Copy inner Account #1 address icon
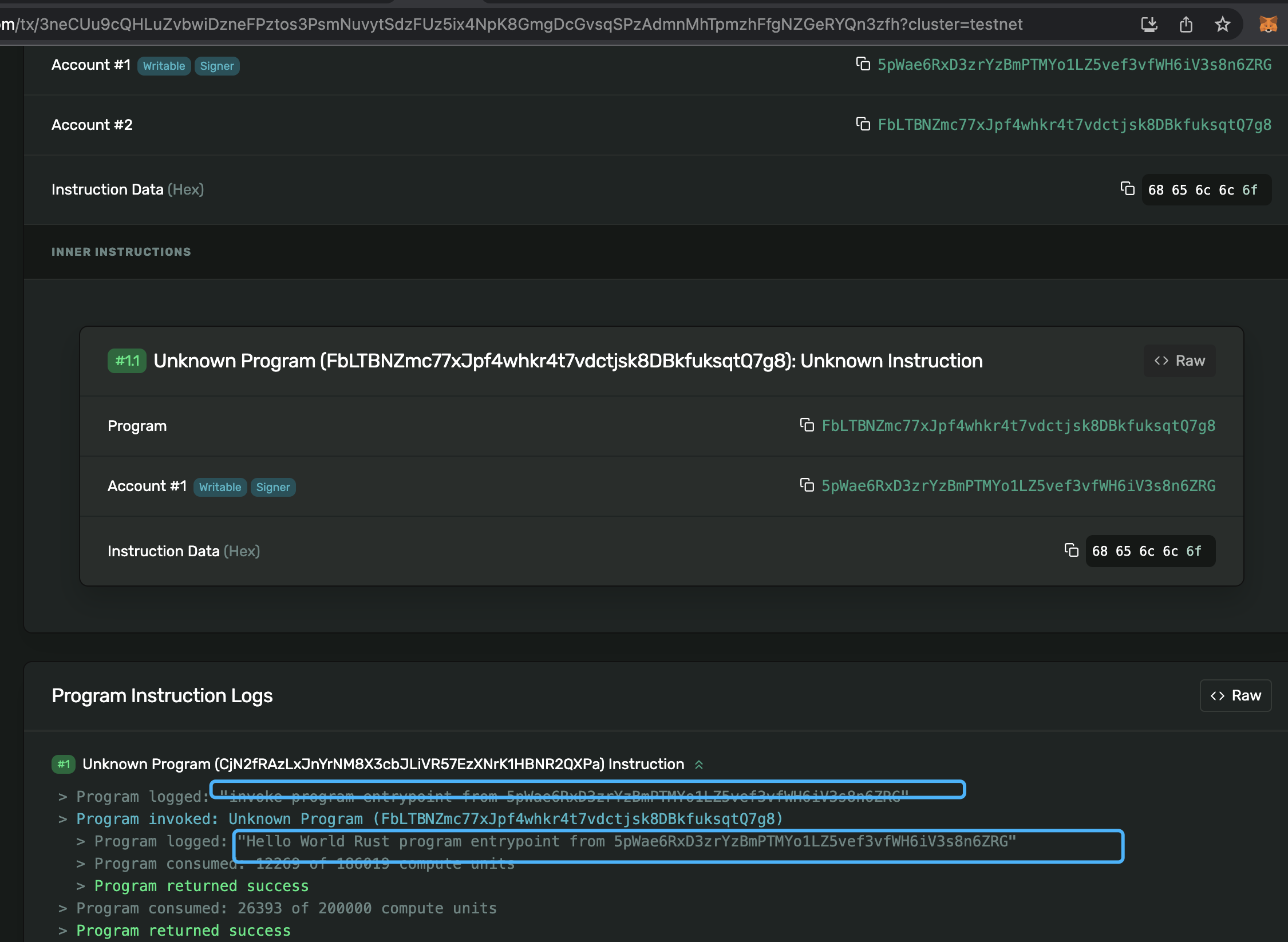1288x942 pixels. (807, 485)
